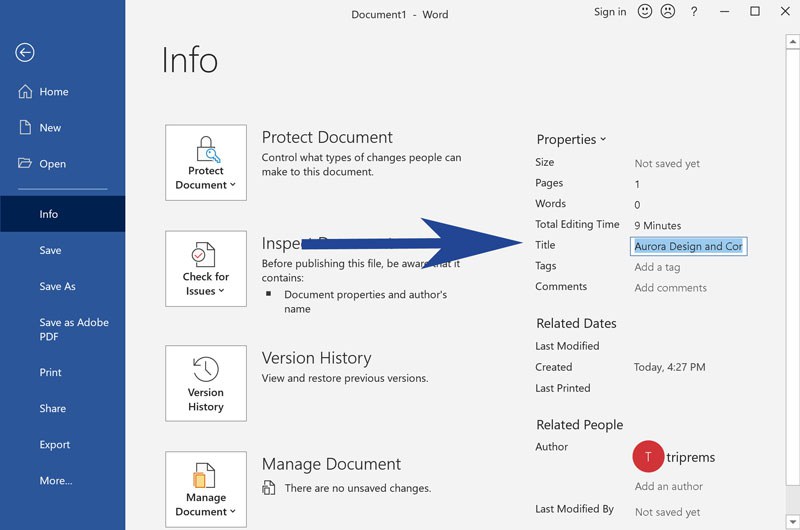Screen dimensions: 800x530
Task: Click the '9 Minutes' editing time value
Action: (658, 225)
